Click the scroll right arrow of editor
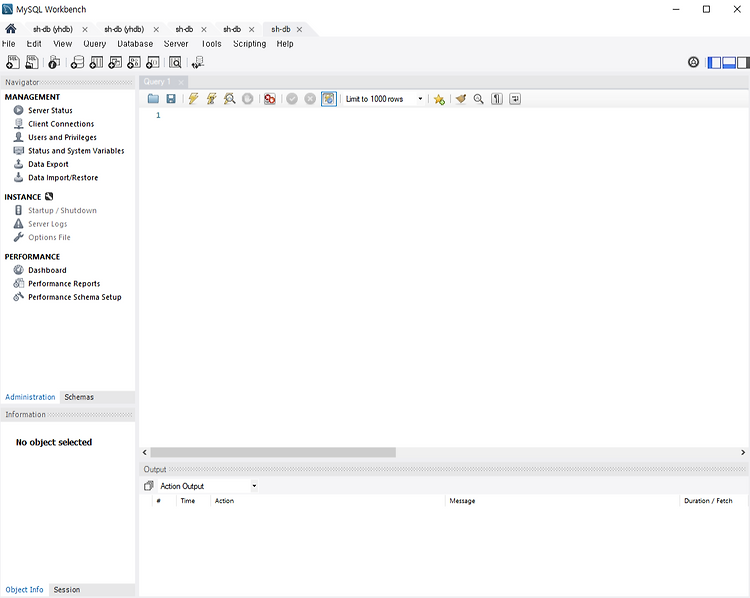The height and width of the screenshot is (598, 750). [743, 453]
